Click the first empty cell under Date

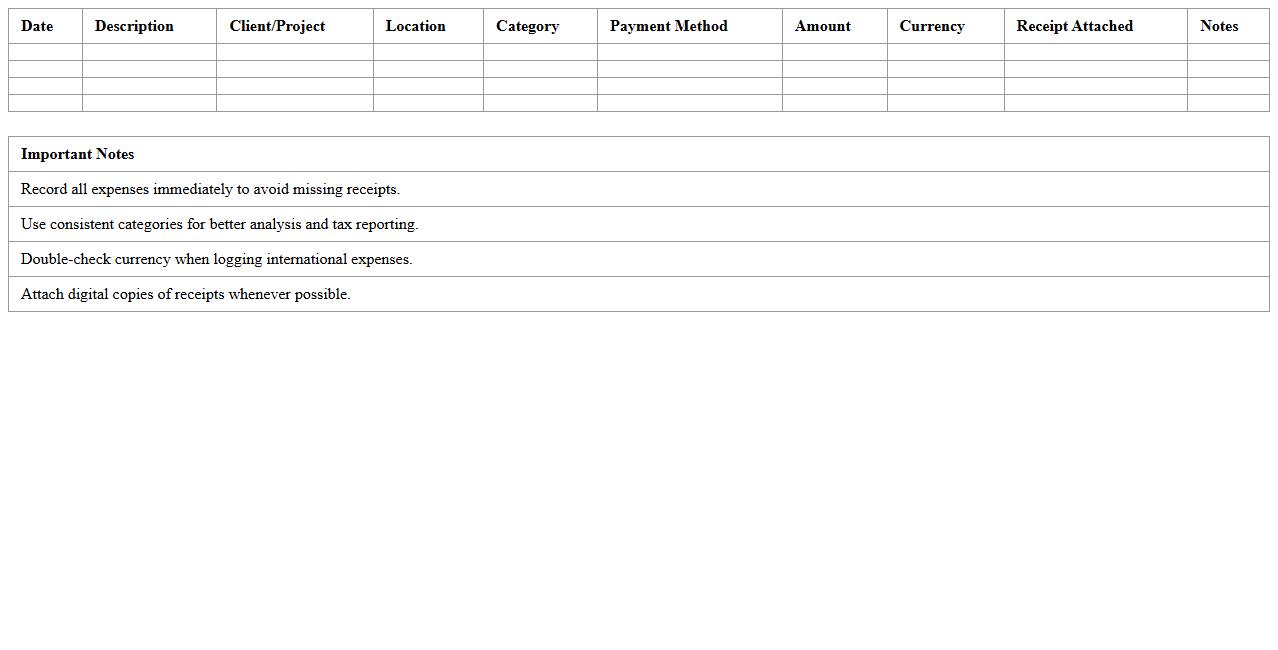(x=45, y=52)
